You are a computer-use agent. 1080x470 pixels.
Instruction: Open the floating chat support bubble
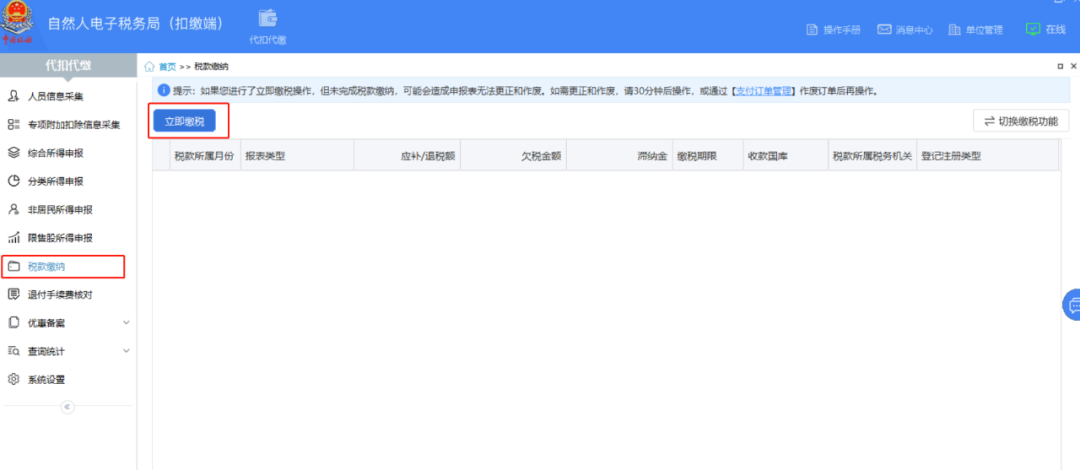1072,305
